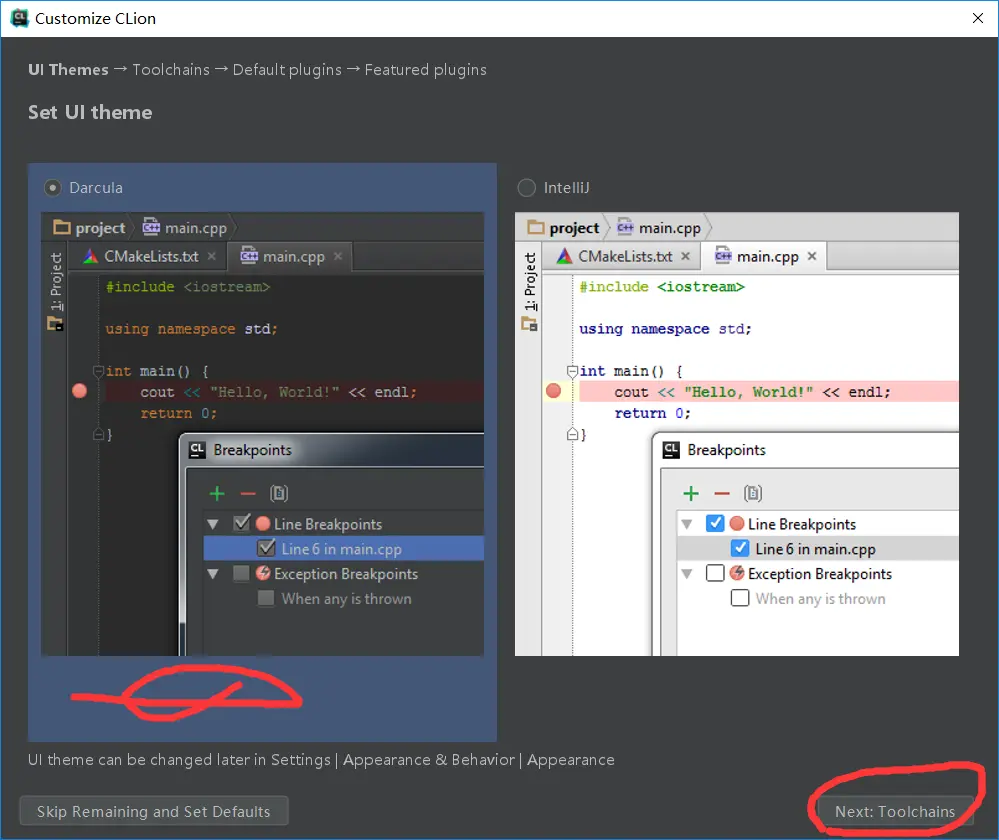Click the CLion icon of Breakpoints dialog, IntelliJ preview

pyautogui.click(x=671, y=450)
